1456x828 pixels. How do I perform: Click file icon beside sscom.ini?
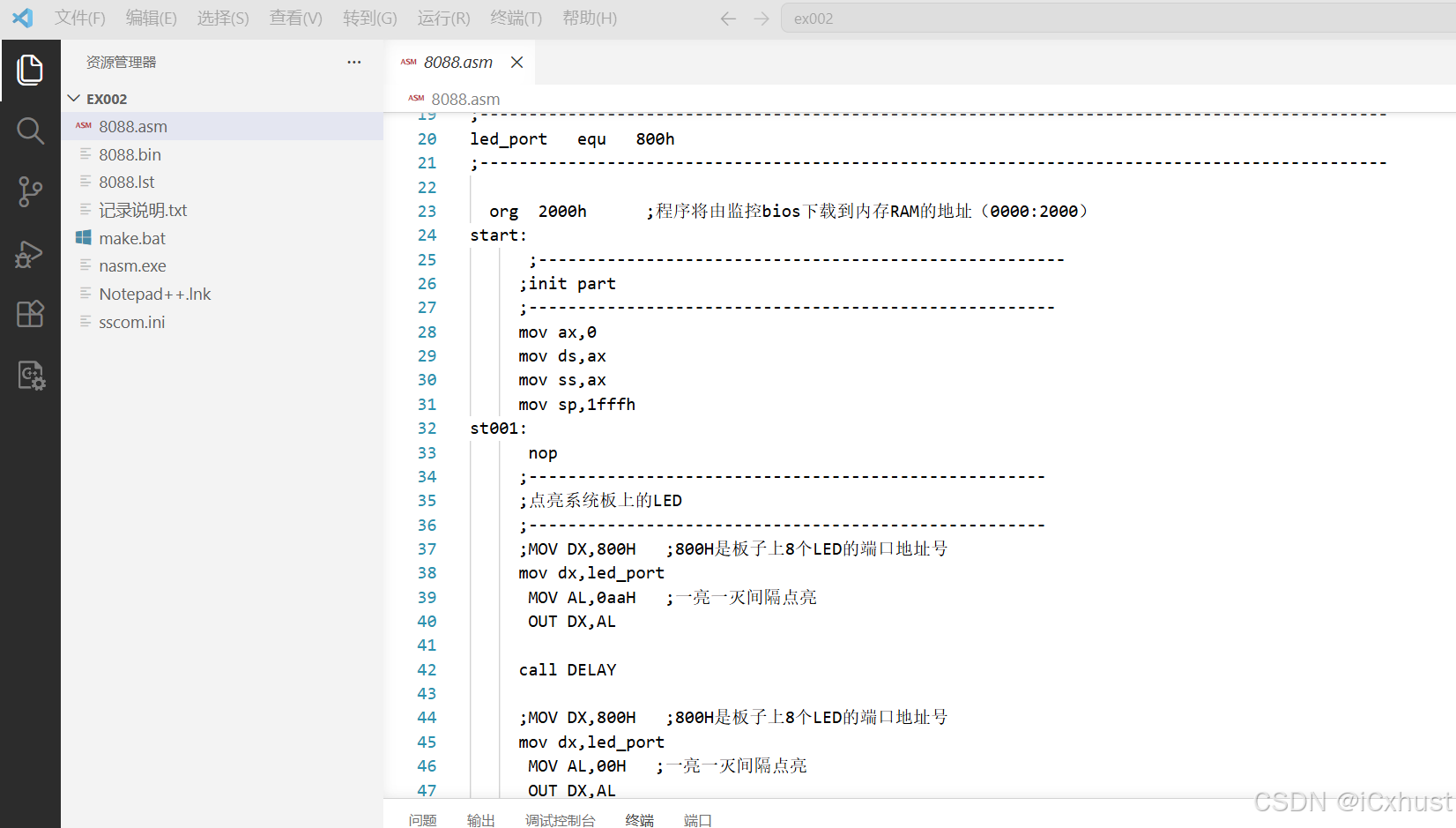pos(85,321)
